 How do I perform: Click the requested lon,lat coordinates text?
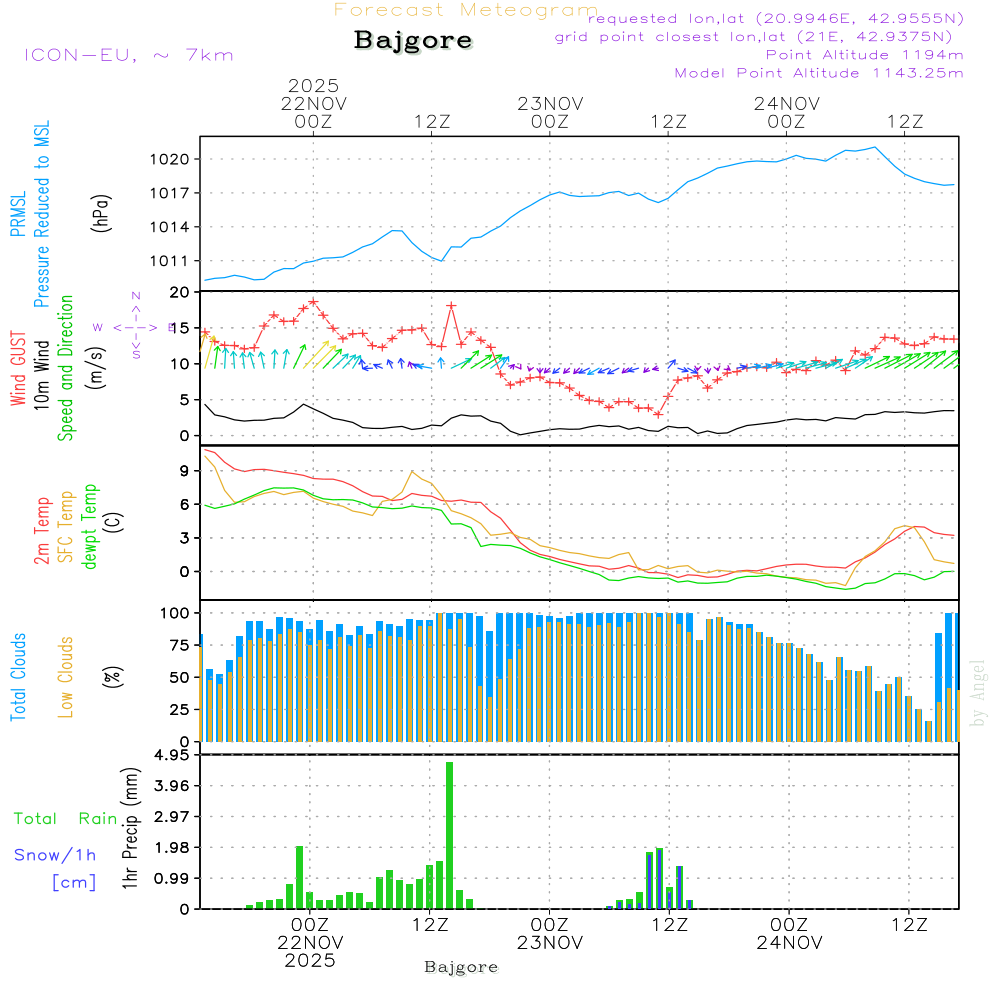[x=776, y=19]
